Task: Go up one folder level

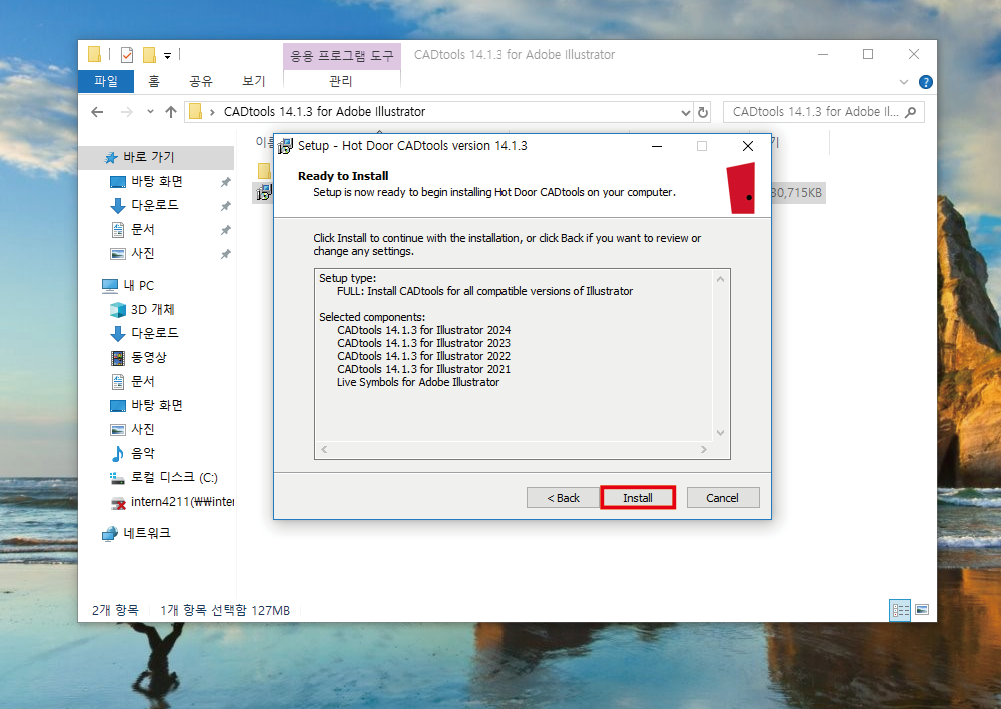Action: (x=170, y=112)
